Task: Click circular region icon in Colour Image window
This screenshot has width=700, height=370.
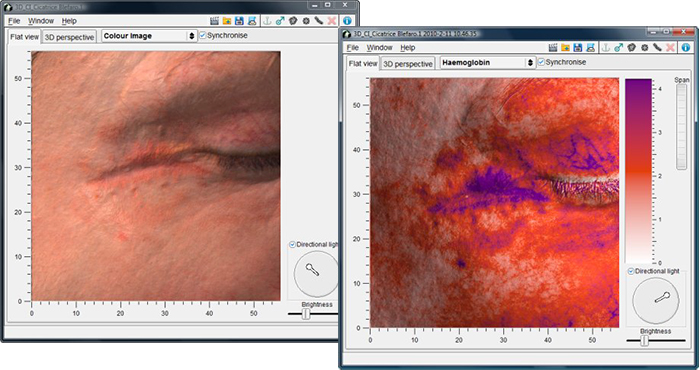Action: [306, 21]
